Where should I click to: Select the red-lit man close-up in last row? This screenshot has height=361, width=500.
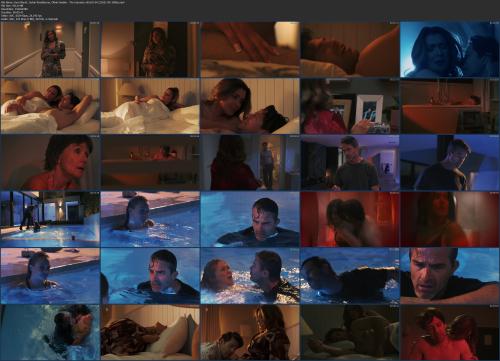point(449,332)
